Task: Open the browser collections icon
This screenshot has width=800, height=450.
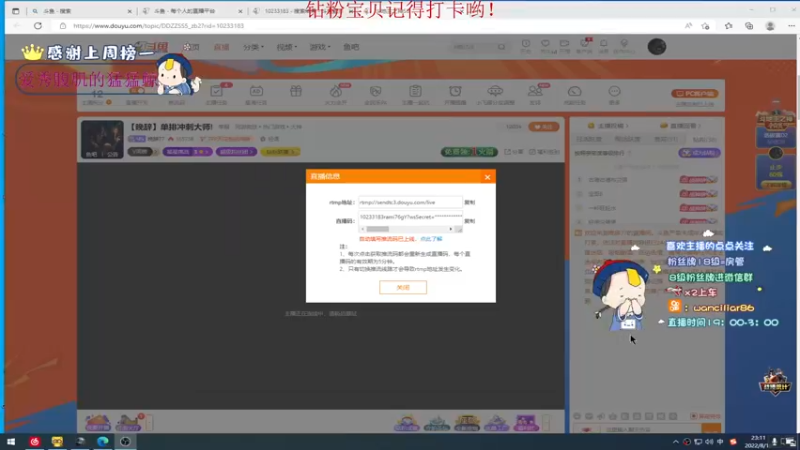Action: point(749,26)
